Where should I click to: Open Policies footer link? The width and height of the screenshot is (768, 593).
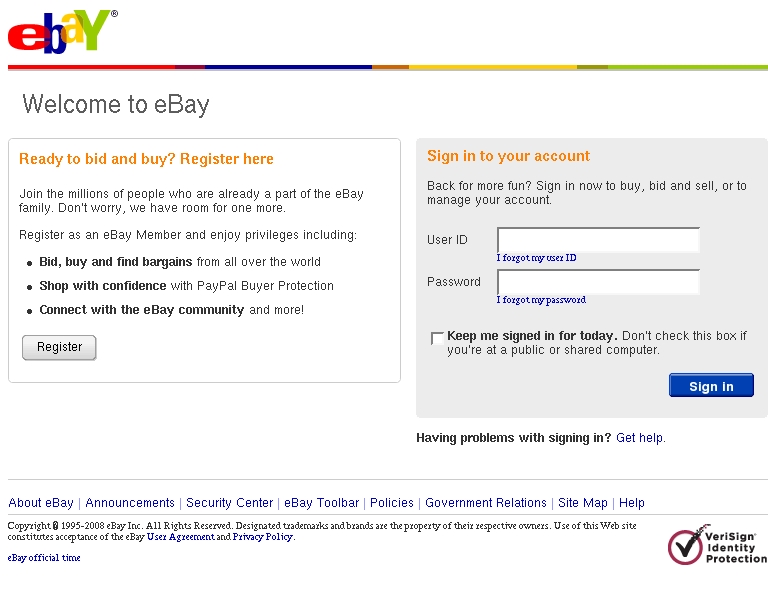click(391, 503)
